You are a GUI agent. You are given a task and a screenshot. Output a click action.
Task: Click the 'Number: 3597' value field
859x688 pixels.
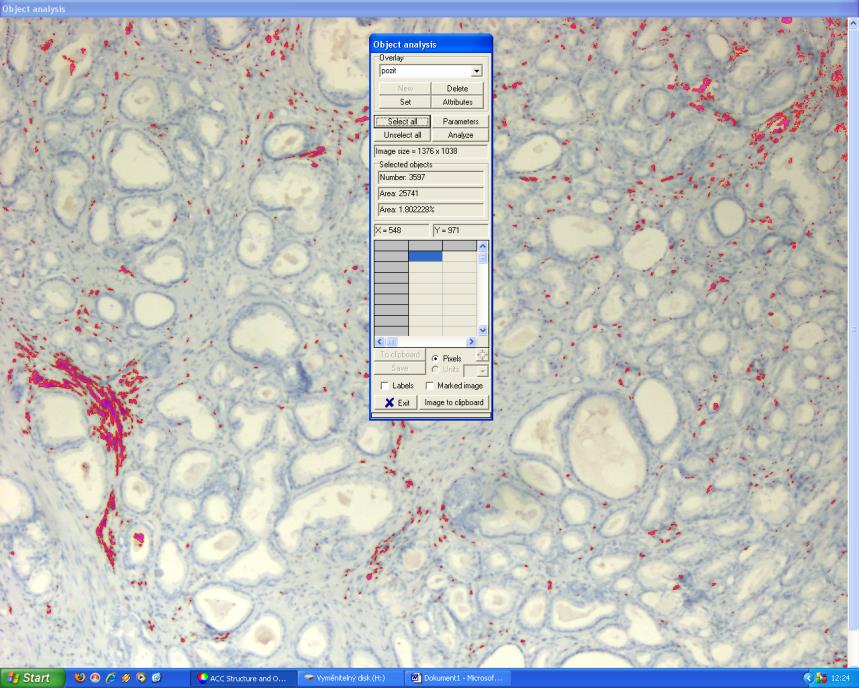point(431,177)
